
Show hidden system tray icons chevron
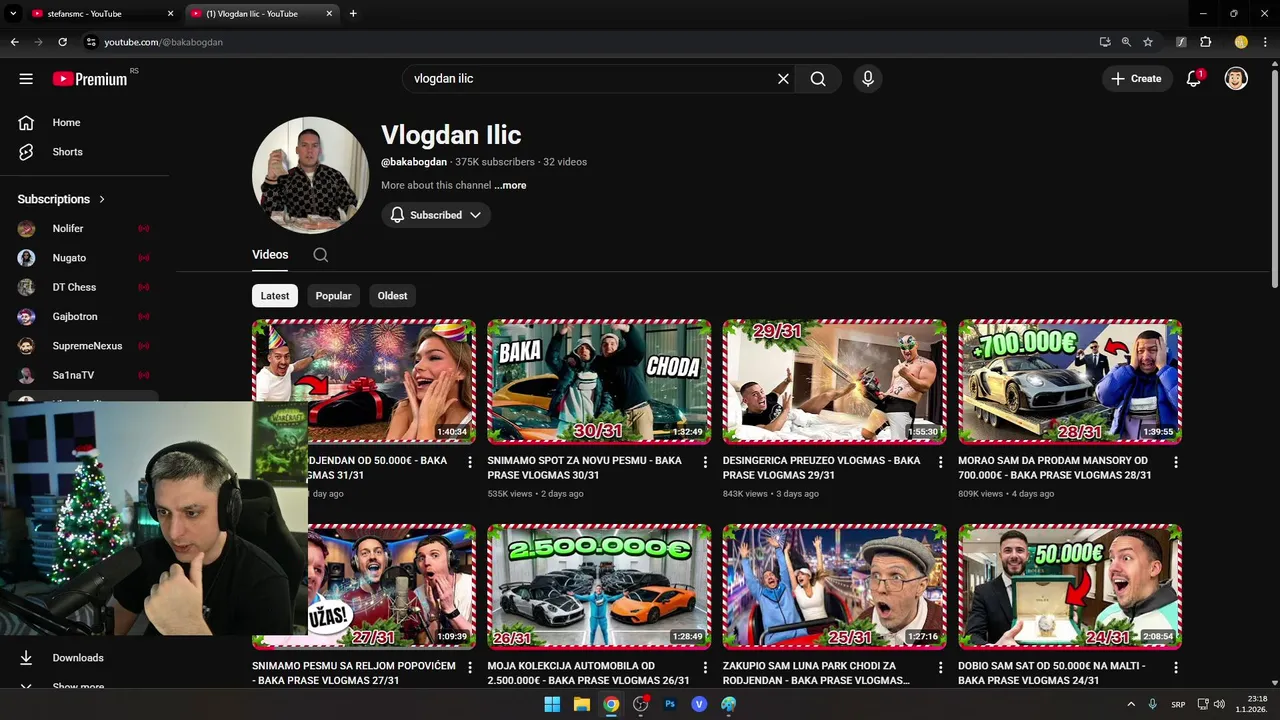[1131, 704]
